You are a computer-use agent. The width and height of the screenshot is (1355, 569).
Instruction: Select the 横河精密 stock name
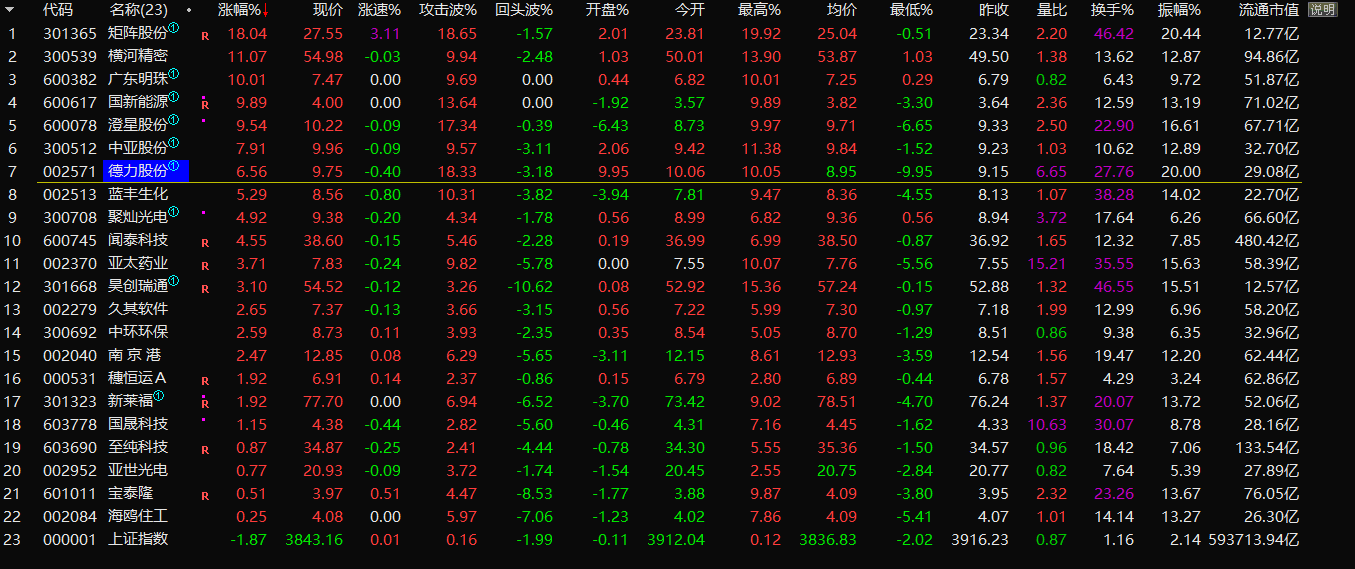[138, 56]
